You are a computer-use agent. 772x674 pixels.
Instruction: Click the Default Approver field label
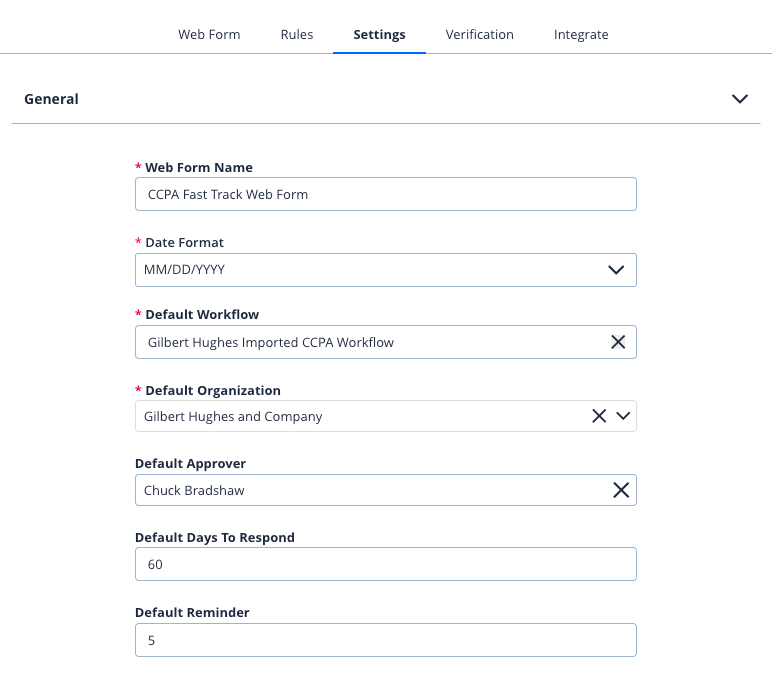coord(190,463)
